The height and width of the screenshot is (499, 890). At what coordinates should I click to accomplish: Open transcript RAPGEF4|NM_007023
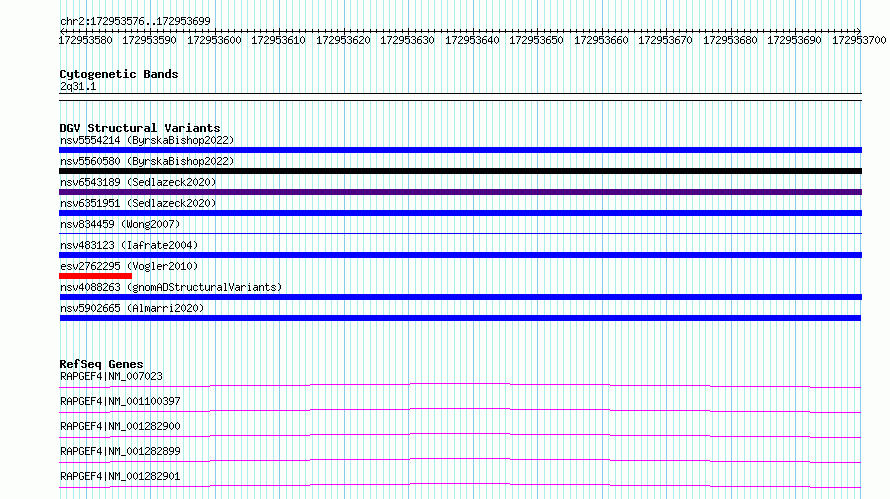coord(111,376)
